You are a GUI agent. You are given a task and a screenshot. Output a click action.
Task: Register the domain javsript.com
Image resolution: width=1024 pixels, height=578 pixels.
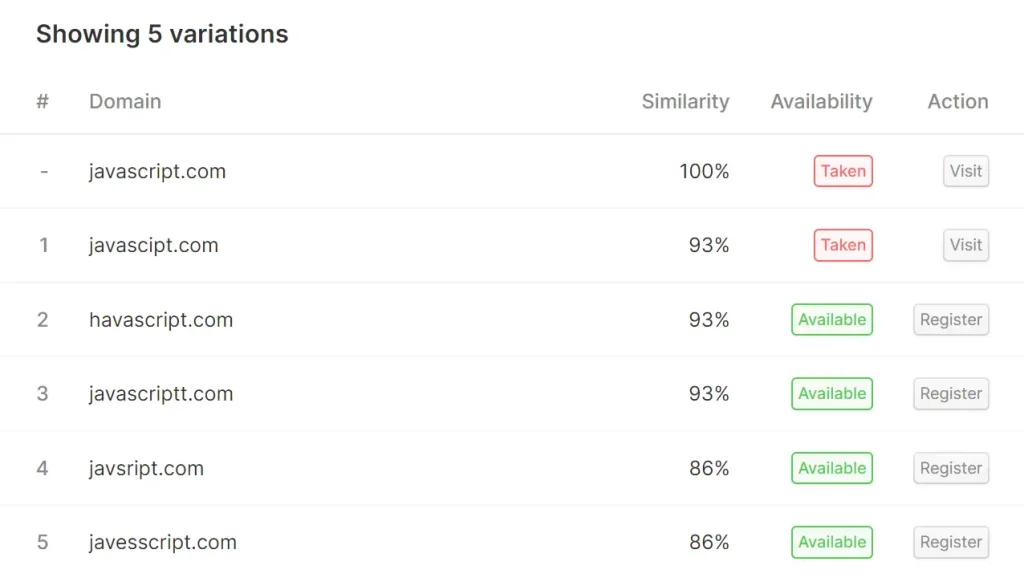click(950, 467)
